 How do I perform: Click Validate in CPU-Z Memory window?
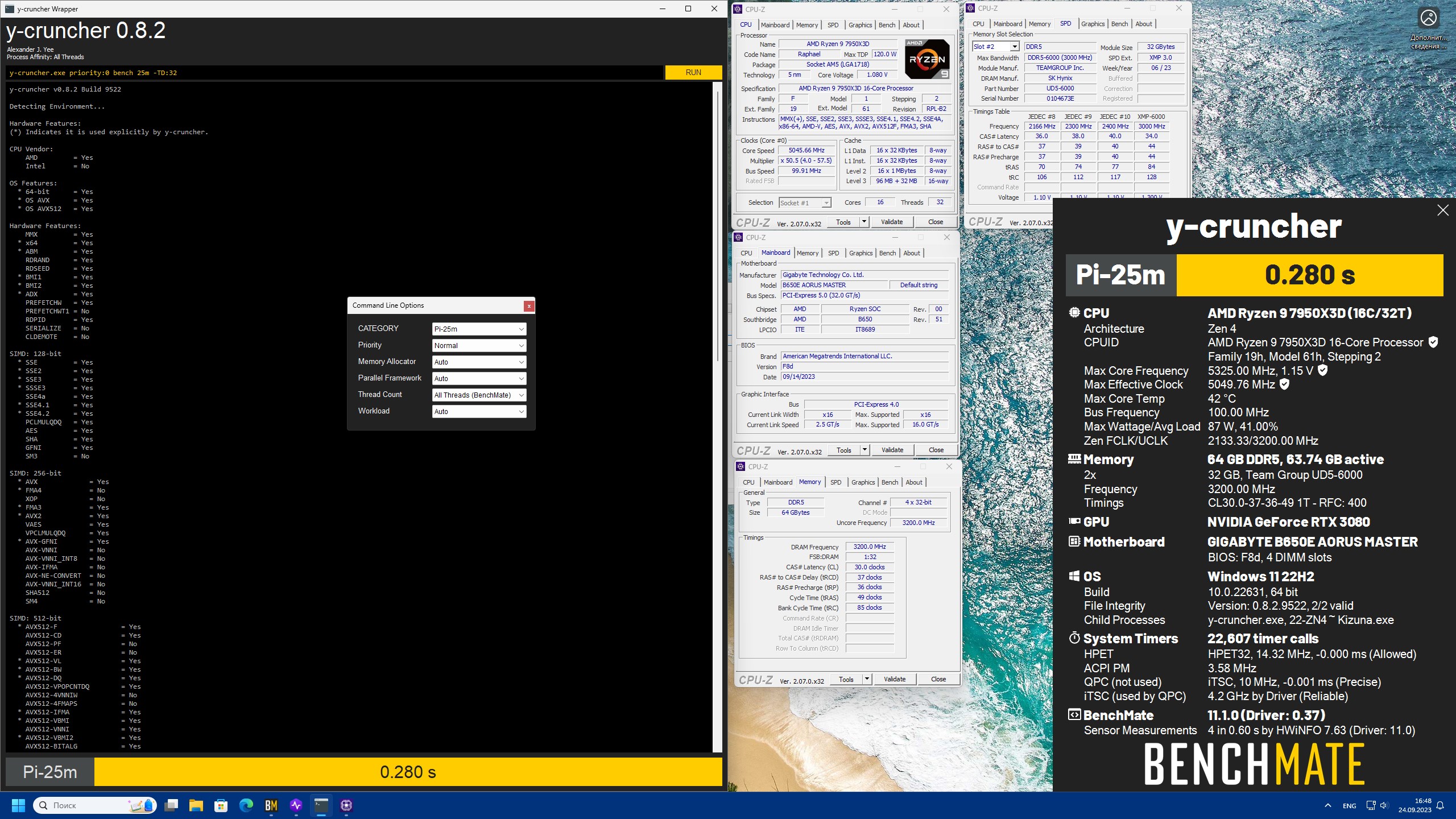[x=895, y=679]
